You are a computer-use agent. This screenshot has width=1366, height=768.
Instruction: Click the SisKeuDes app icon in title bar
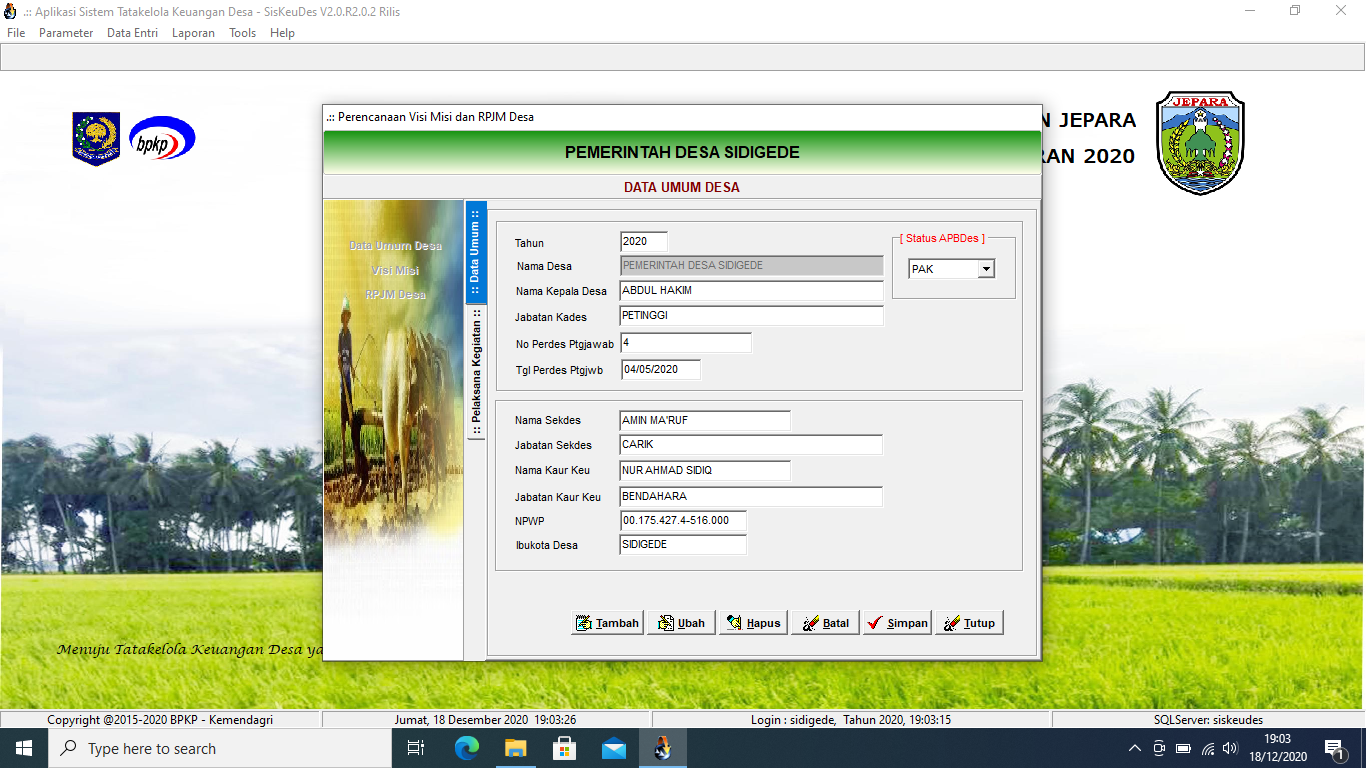tap(11, 11)
